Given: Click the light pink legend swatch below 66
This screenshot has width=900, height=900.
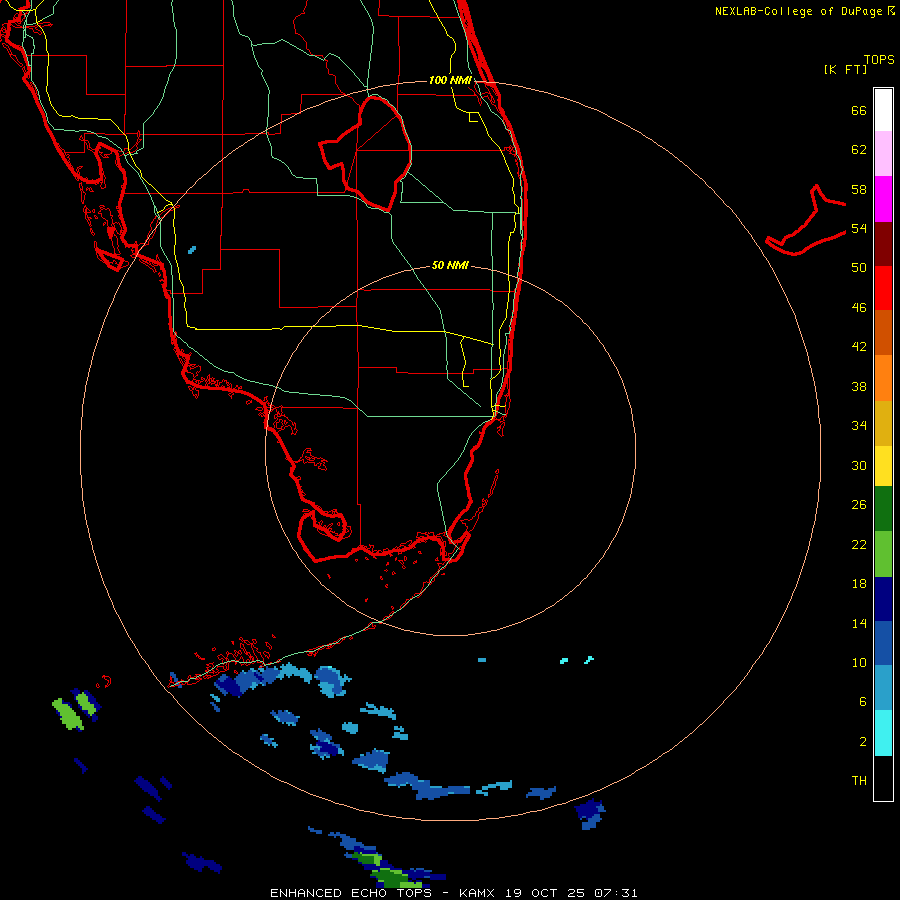Looking at the screenshot, I should coord(883,153).
